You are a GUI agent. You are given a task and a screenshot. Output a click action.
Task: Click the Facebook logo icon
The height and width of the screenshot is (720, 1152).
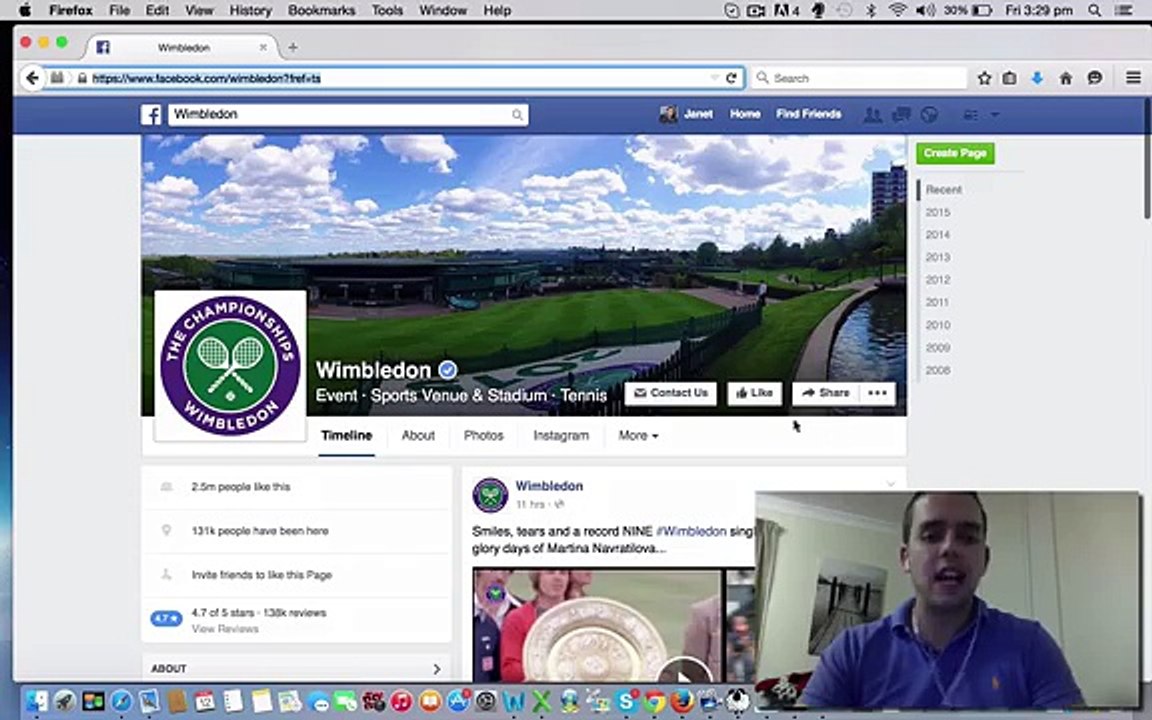(151, 115)
